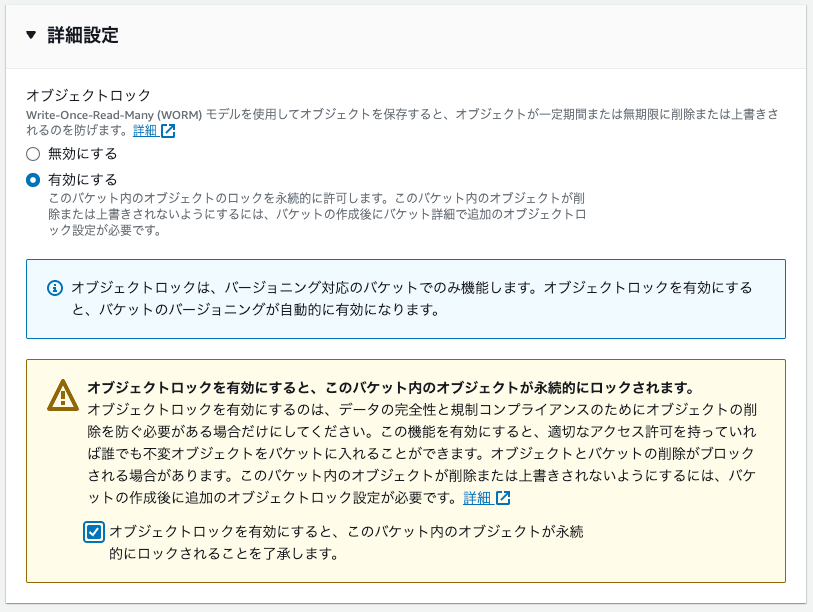This screenshot has width=813, height=612.
Task: Click the info icon in blue versioning notice
Action: click(x=56, y=288)
